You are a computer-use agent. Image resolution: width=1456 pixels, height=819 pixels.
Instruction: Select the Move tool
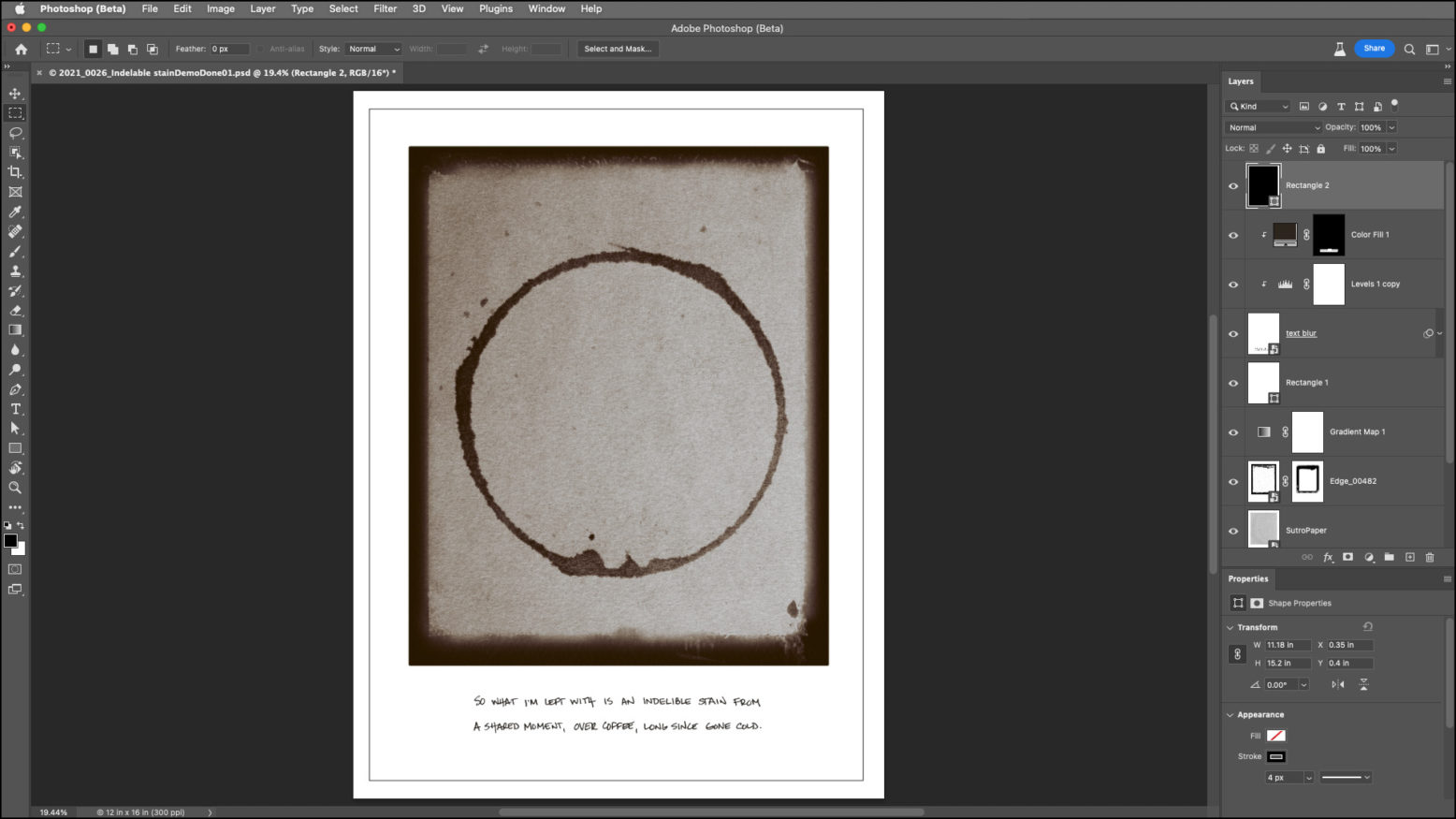(x=15, y=94)
